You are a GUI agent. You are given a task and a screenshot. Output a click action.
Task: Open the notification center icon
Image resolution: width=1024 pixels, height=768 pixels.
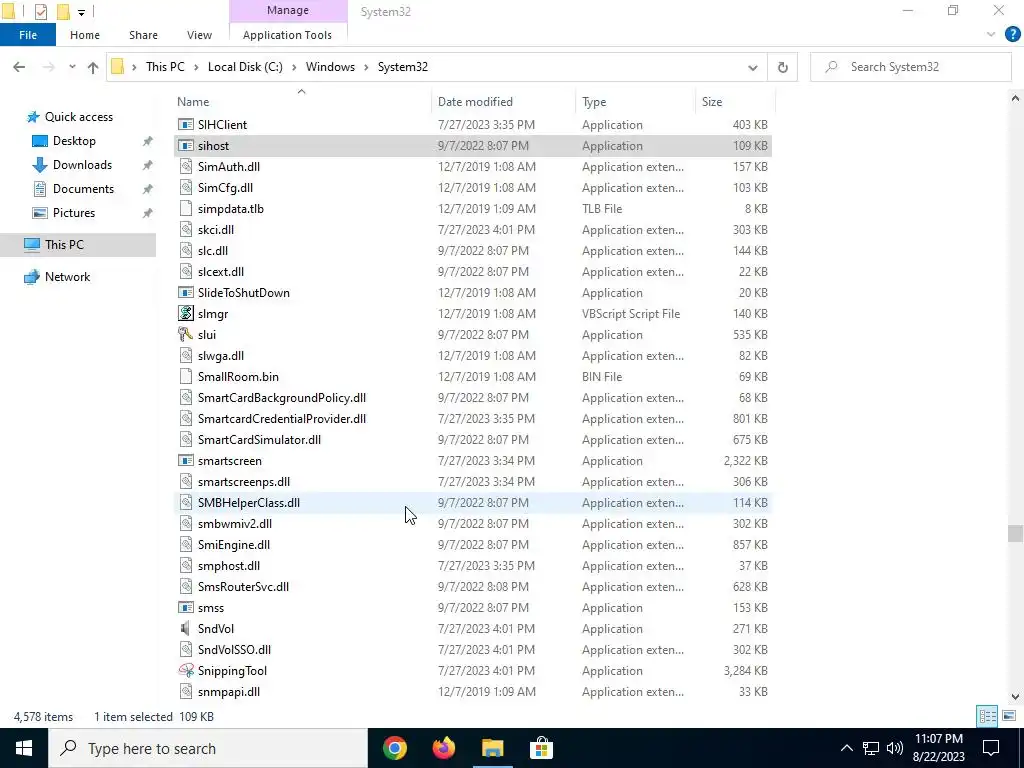(x=991, y=748)
